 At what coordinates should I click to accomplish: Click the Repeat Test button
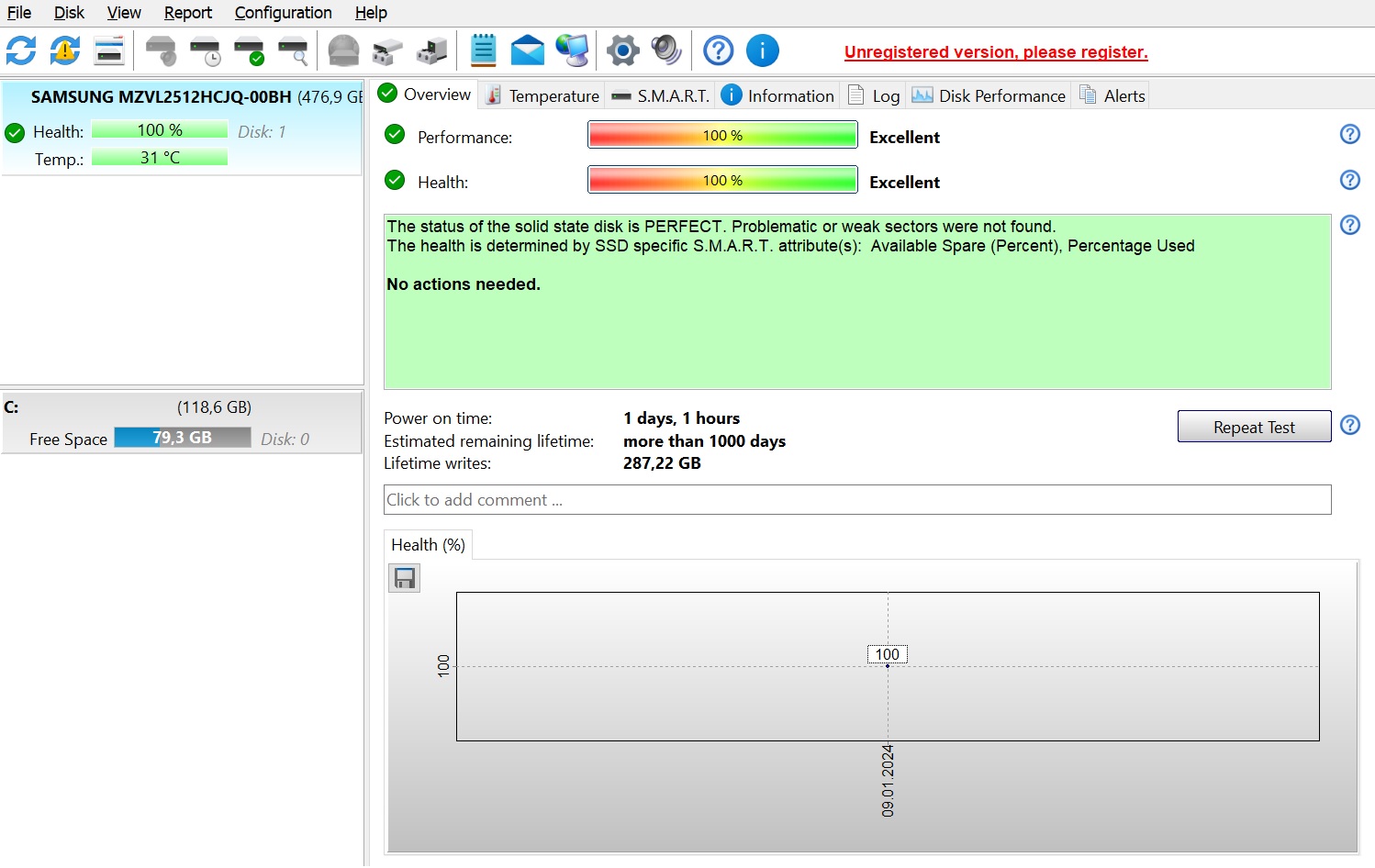coord(1254,427)
